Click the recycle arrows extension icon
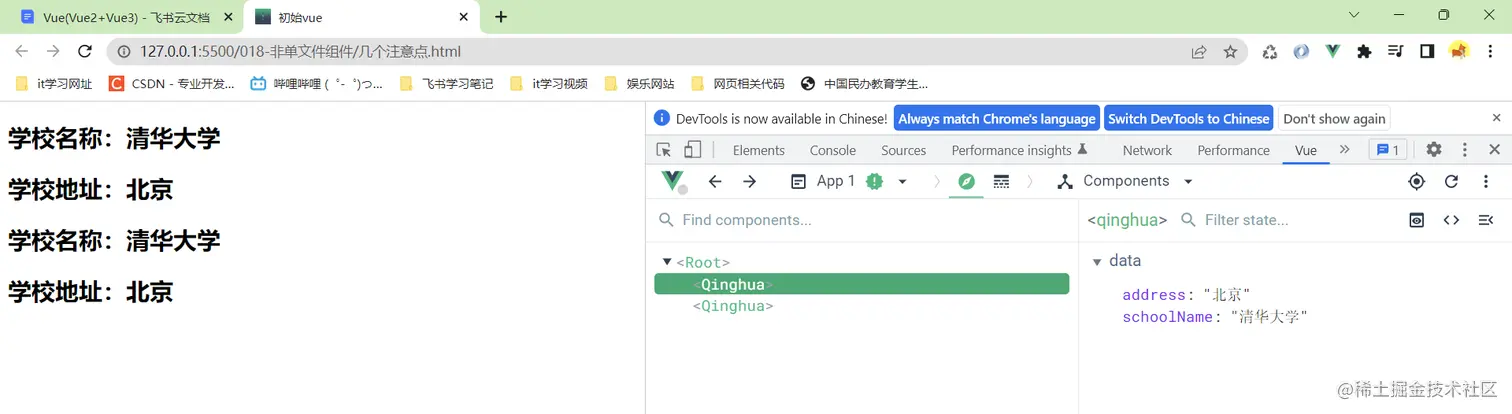1512x414 pixels. pyautogui.click(x=1269, y=51)
